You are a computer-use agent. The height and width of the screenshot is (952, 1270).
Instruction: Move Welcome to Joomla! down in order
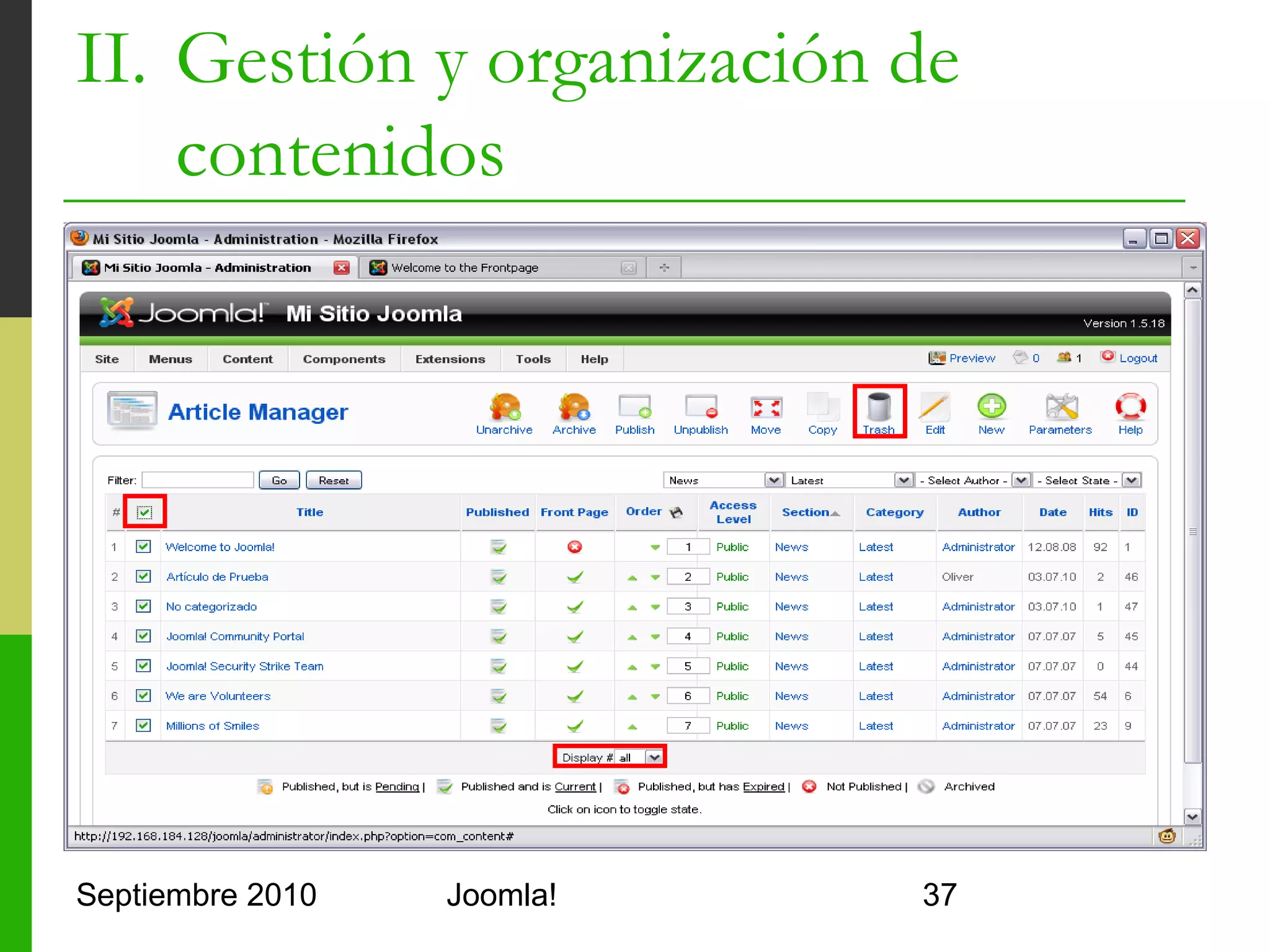(x=655, y=547)
